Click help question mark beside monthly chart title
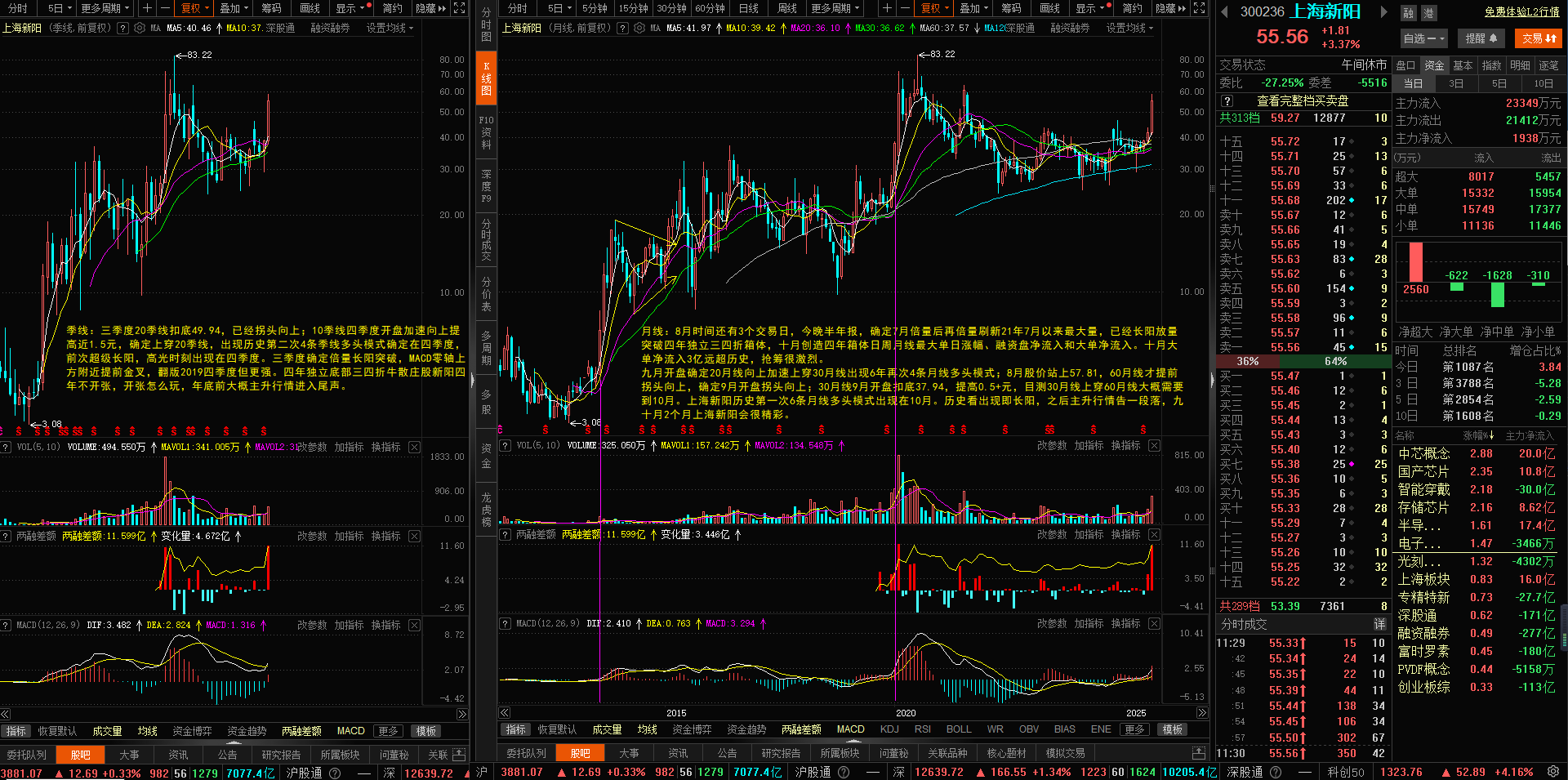Viewport: 1568px width, 780px height. tap(623, 28)
